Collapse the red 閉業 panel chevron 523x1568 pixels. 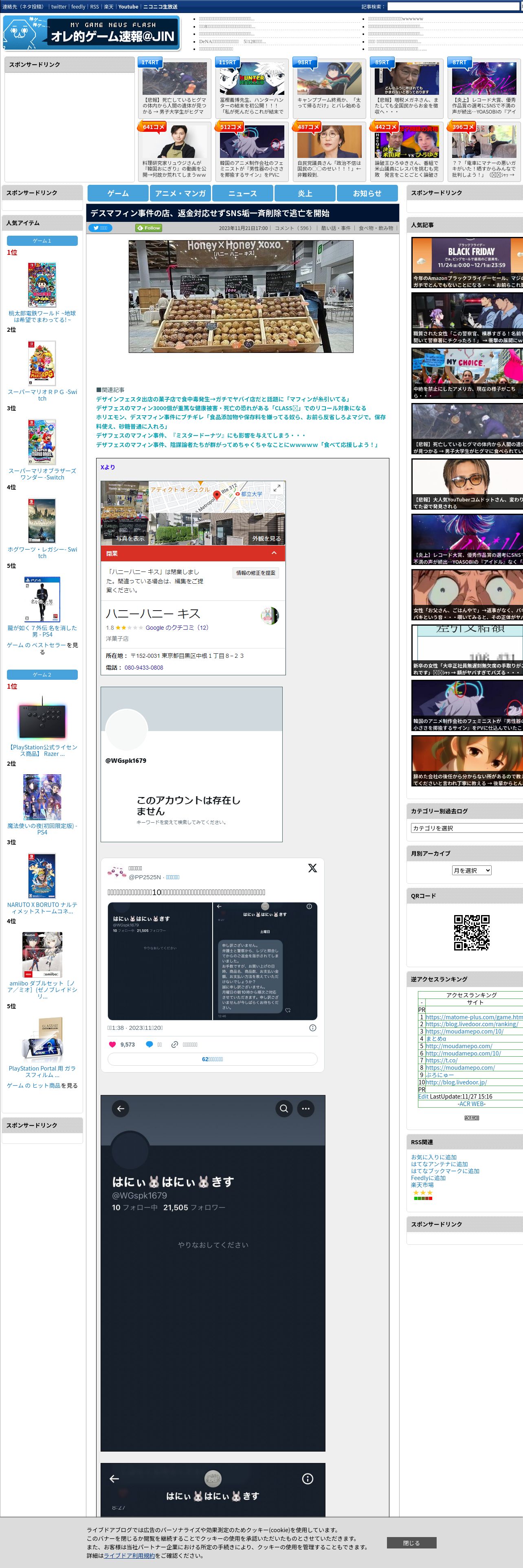pos(274,553)
